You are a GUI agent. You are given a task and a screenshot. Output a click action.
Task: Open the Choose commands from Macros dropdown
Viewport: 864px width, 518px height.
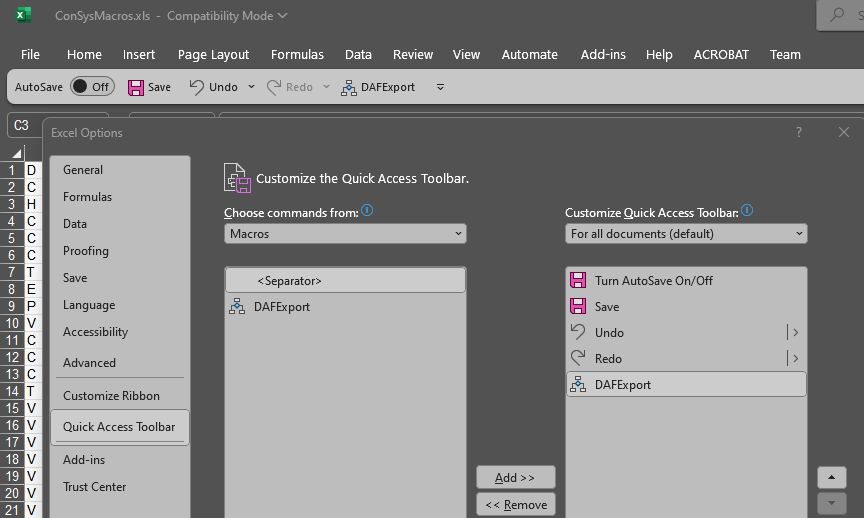345,234
